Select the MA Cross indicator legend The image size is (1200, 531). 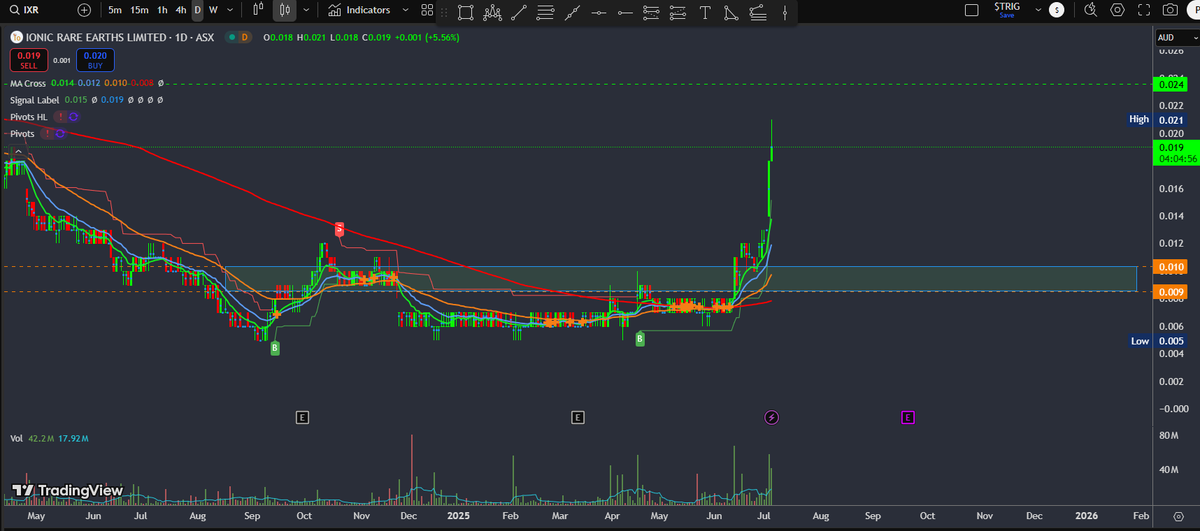click(29, 84)
